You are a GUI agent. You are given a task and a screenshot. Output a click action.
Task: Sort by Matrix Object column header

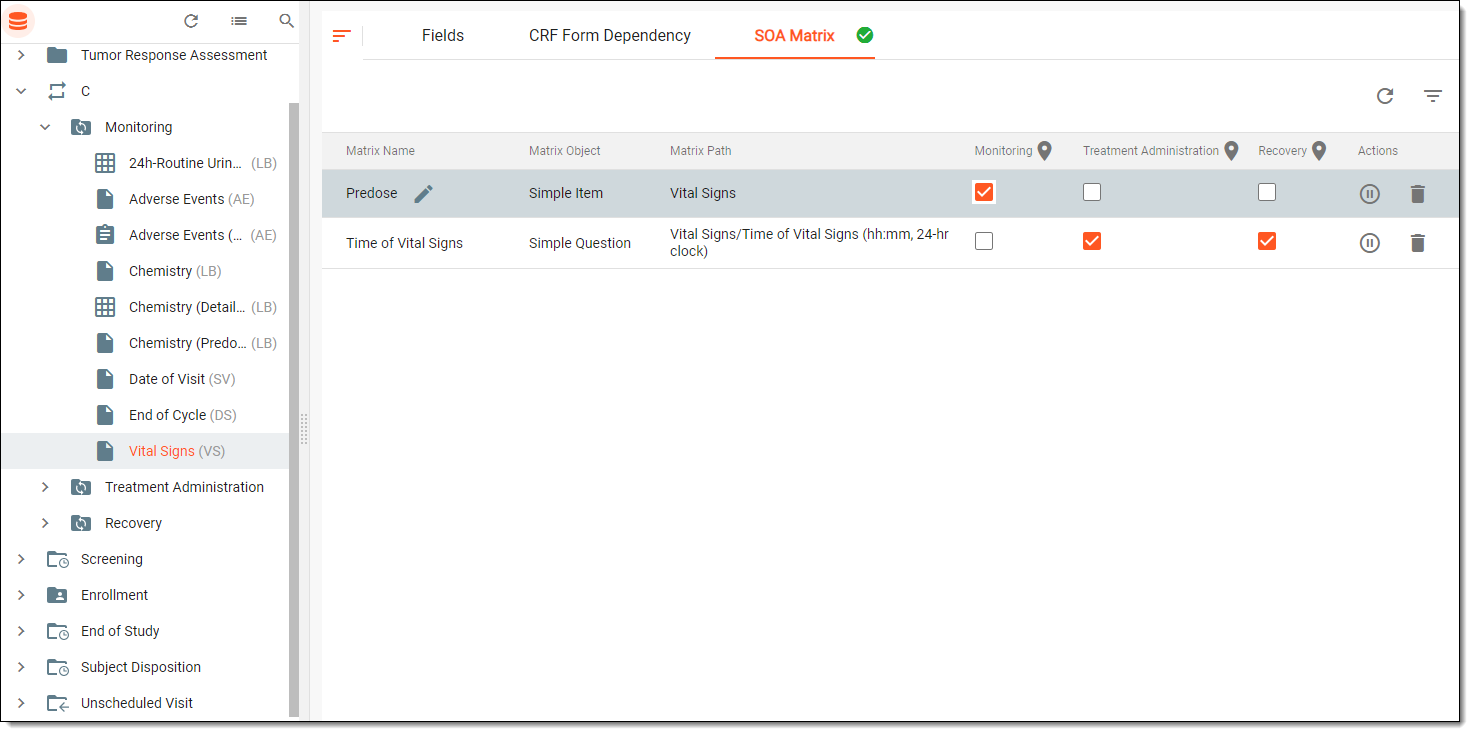565,151
